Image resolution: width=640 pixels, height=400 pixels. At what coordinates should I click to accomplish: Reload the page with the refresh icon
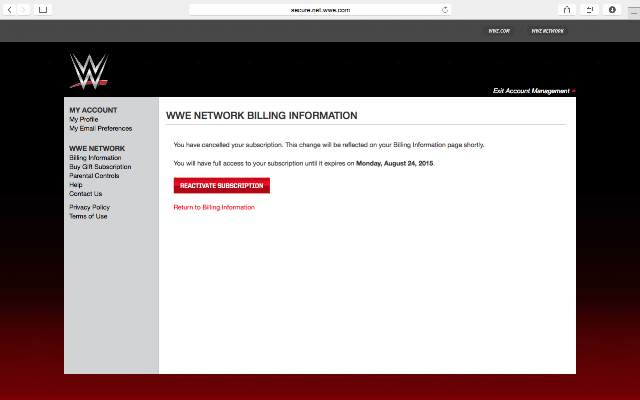click(445, 10)
